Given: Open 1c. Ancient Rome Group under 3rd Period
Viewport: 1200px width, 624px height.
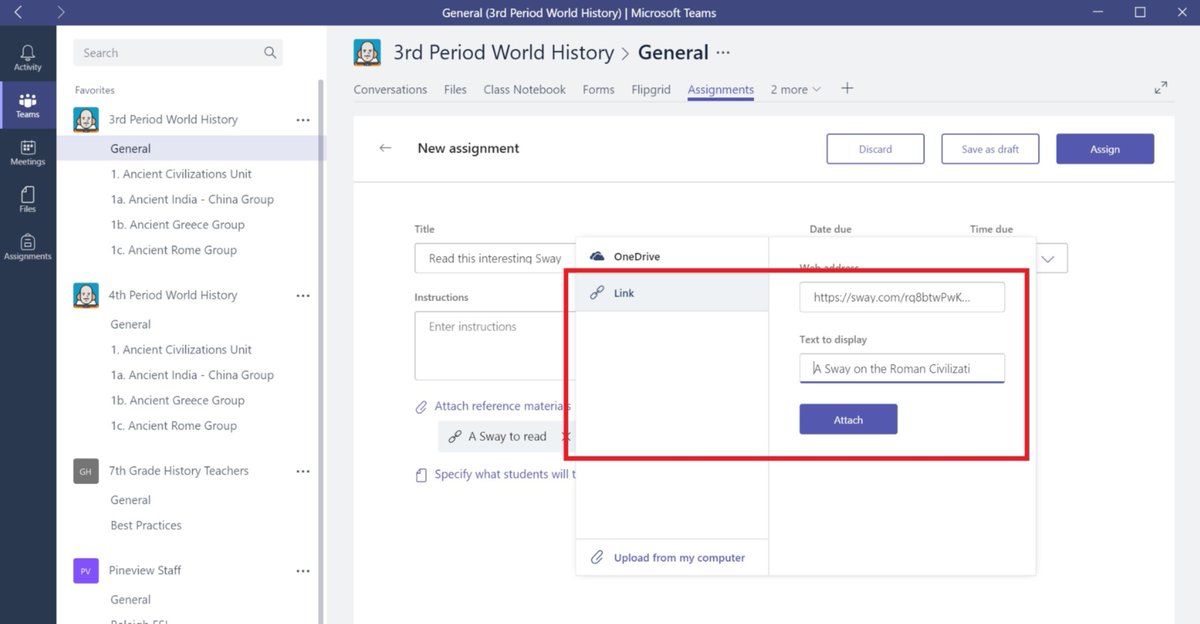Looking at the screenshot, I should [174, 250].
